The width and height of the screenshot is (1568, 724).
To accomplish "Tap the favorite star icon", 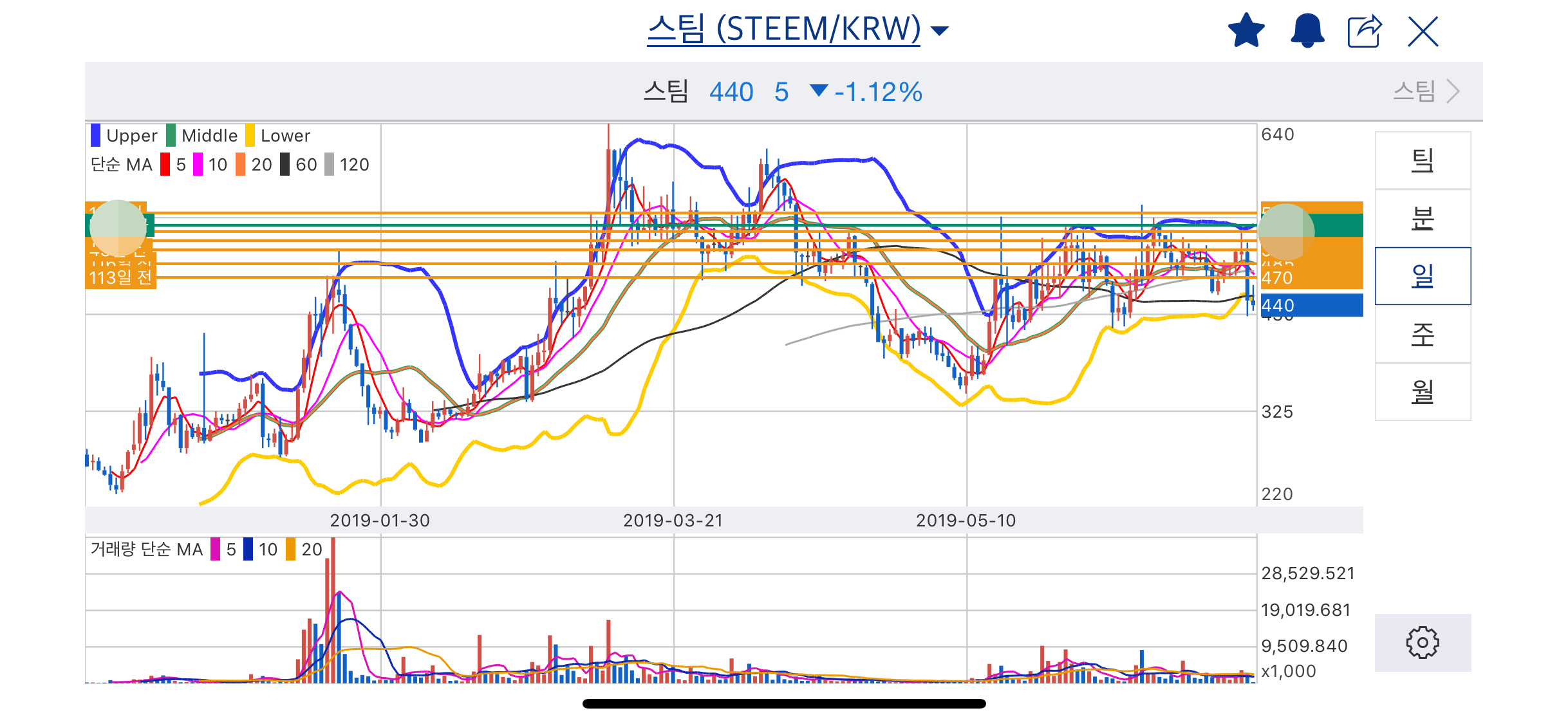I will tap(1246, 30).
